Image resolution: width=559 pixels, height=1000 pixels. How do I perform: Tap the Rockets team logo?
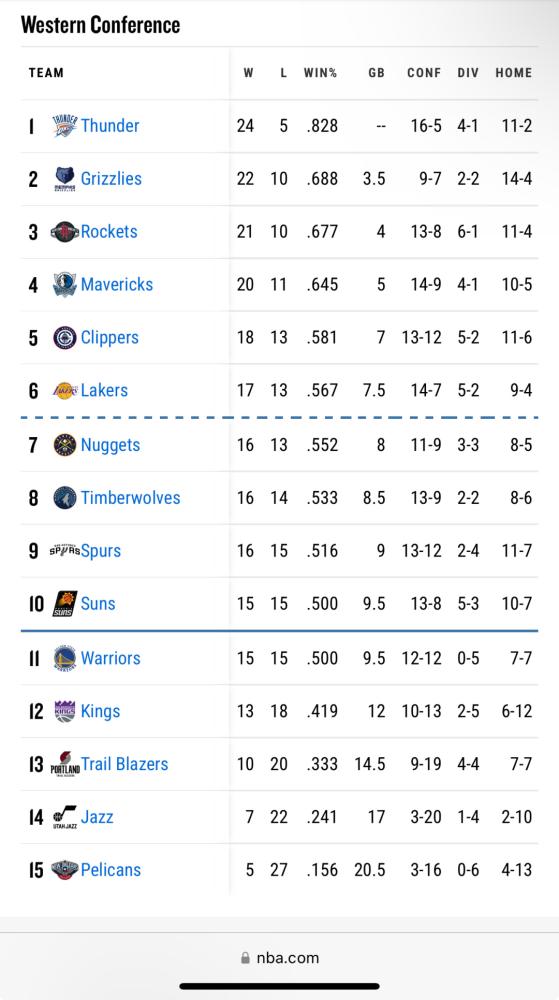click(x=65, y=232)
